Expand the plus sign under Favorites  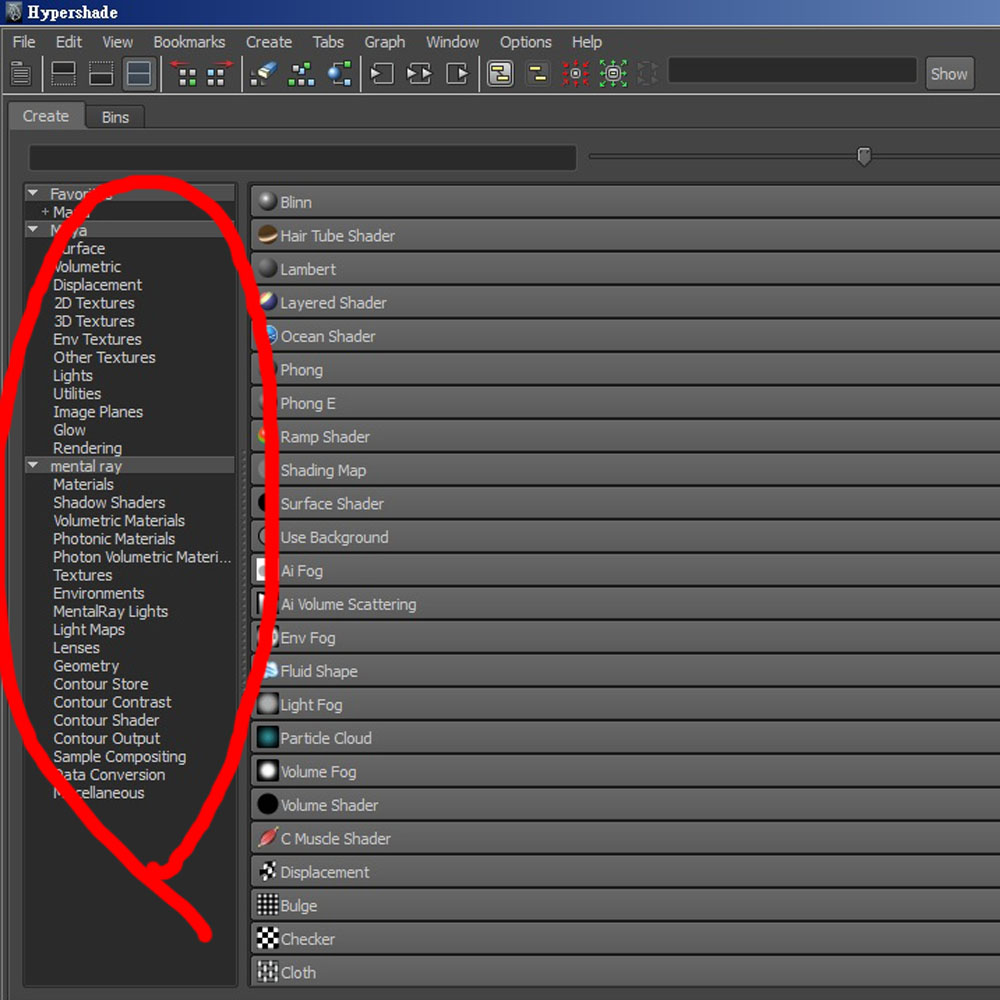click(45, 212)
